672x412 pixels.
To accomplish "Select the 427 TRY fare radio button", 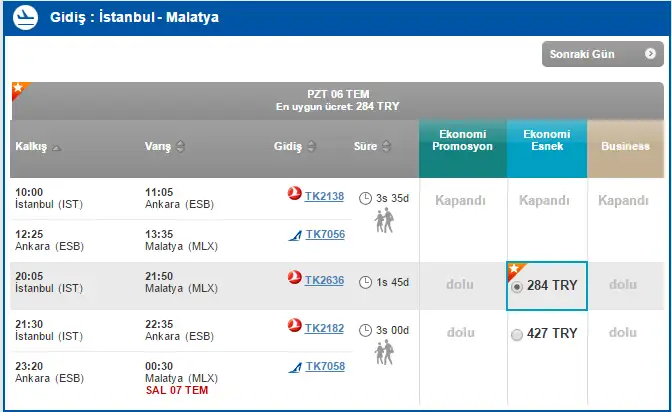I will click(517, 334).
